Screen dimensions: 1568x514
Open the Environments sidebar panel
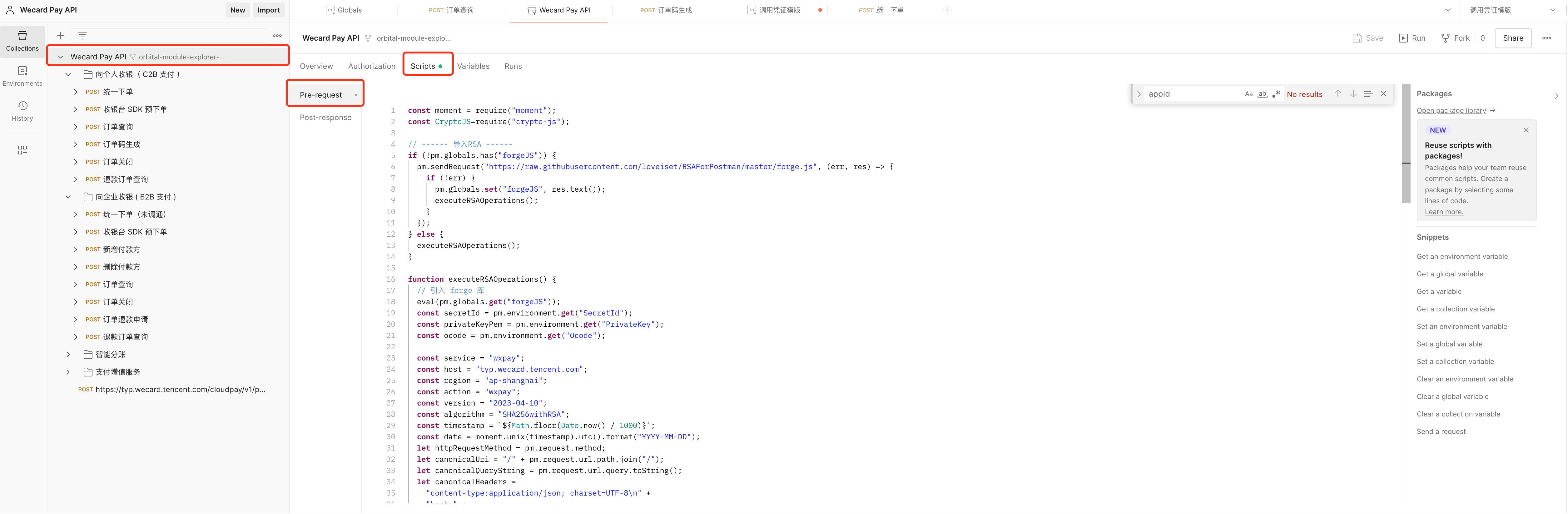pos(22,76)
